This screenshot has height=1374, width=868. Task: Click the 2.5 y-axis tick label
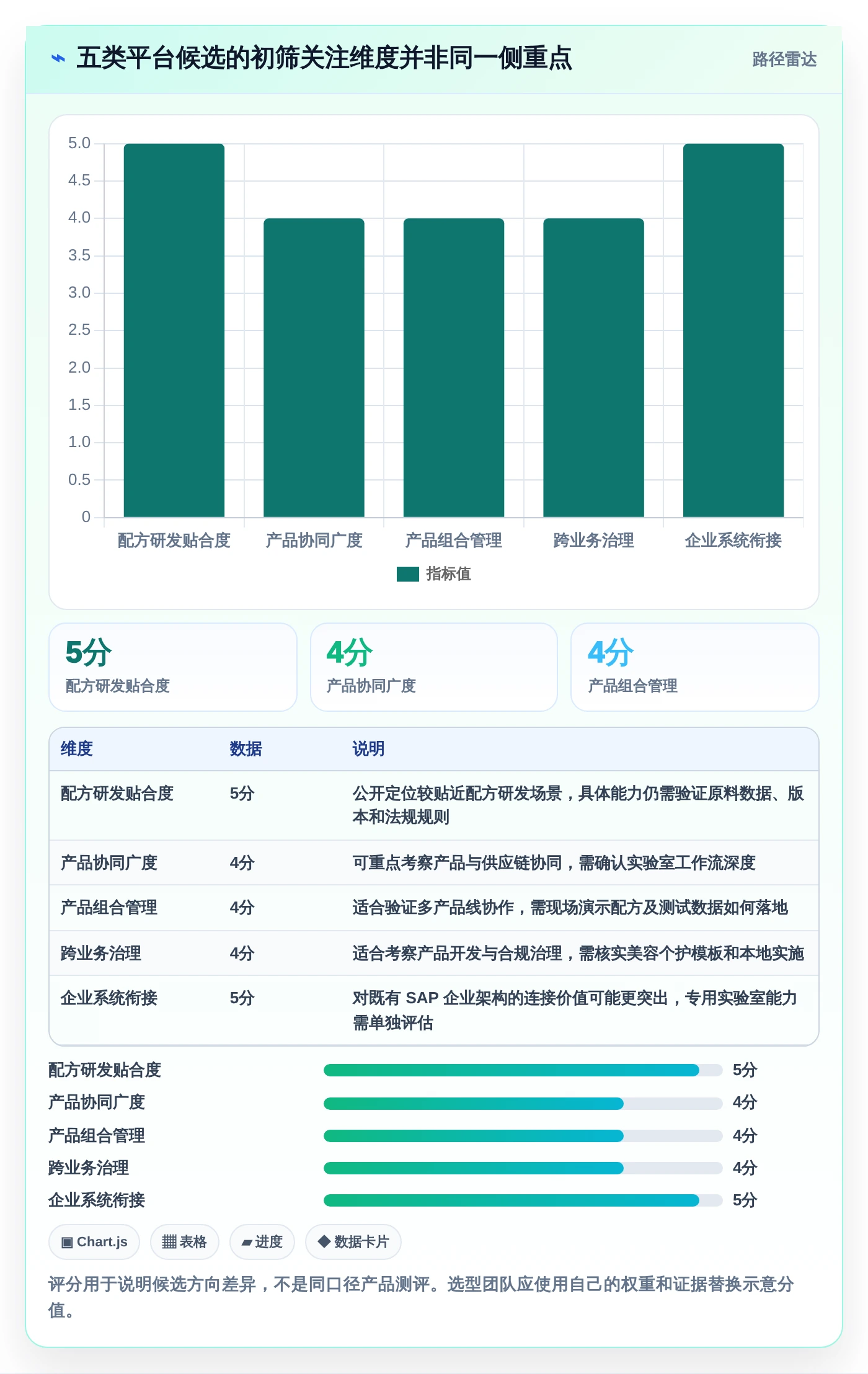point(79,330)
